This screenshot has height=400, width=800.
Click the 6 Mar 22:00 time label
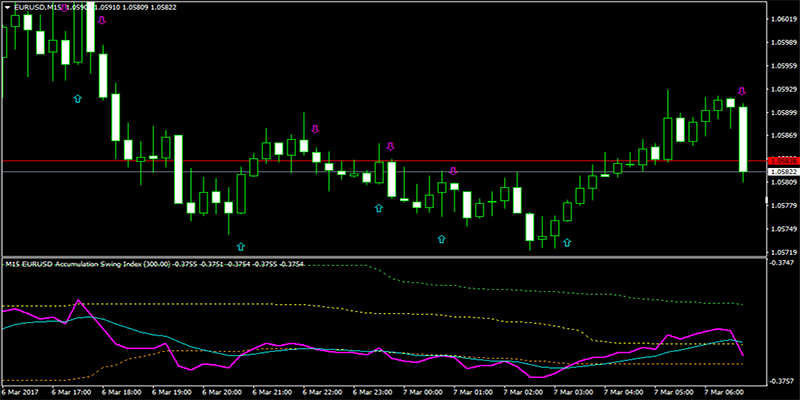pos(322,393)
